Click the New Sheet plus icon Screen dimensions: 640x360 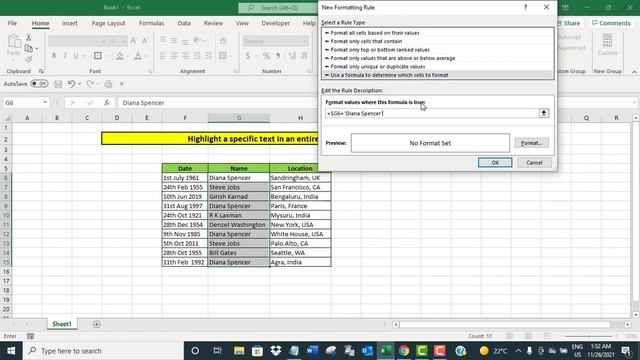(x=97, y=324)
